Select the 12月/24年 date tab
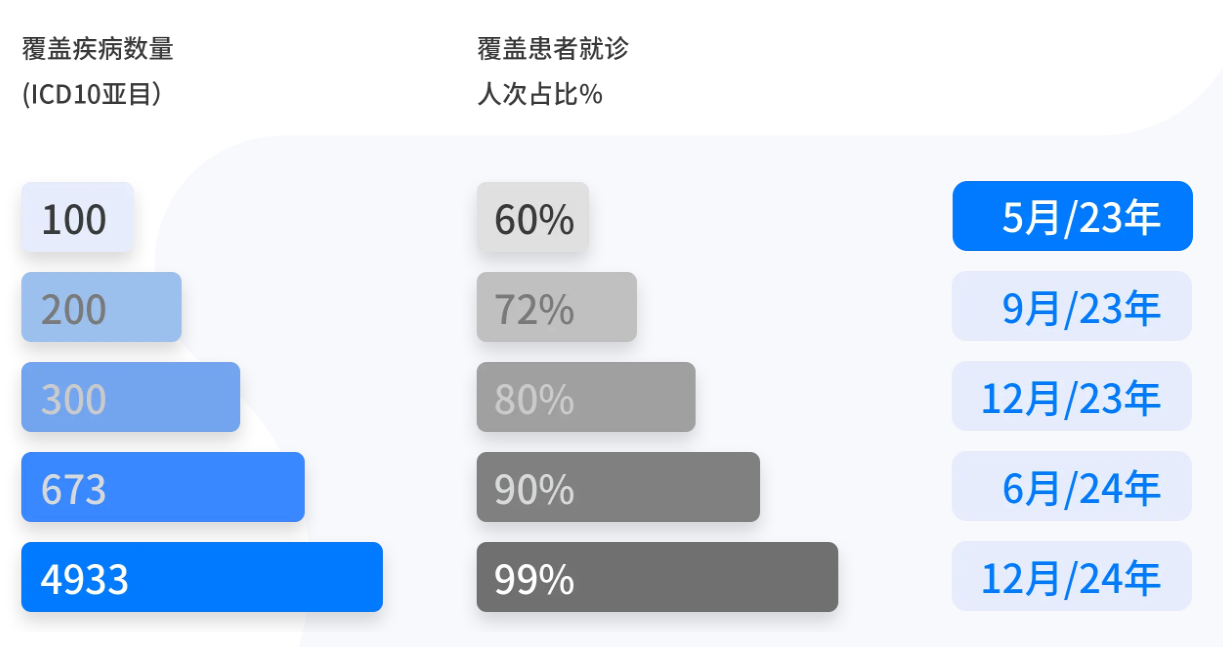 pyautogui.click(x=1072, y=576)
